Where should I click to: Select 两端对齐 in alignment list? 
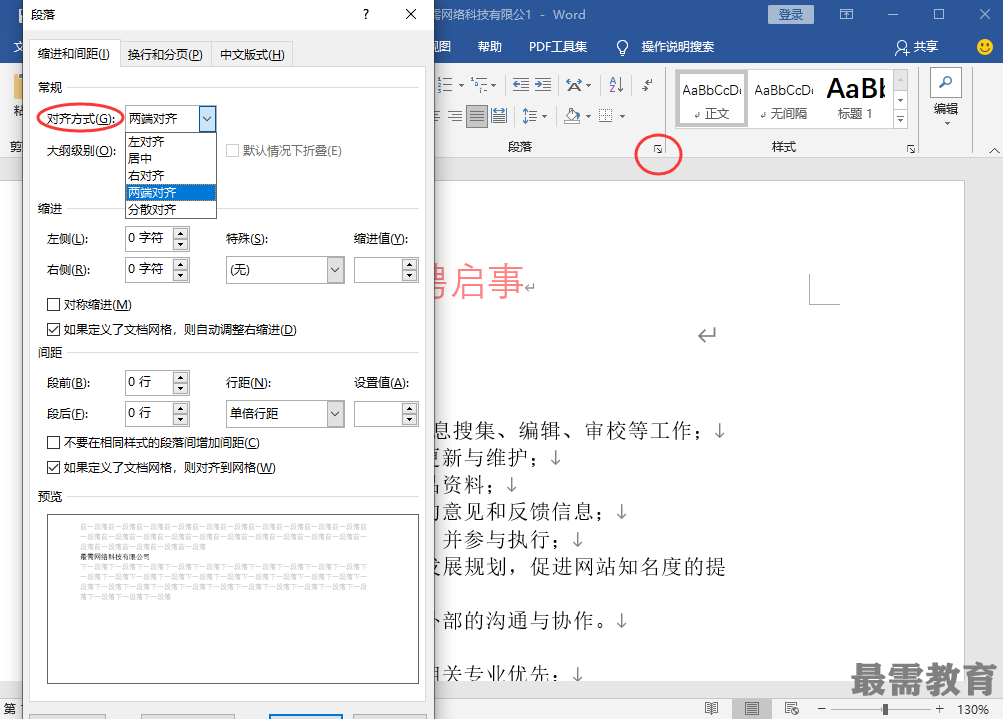point(171,193)
